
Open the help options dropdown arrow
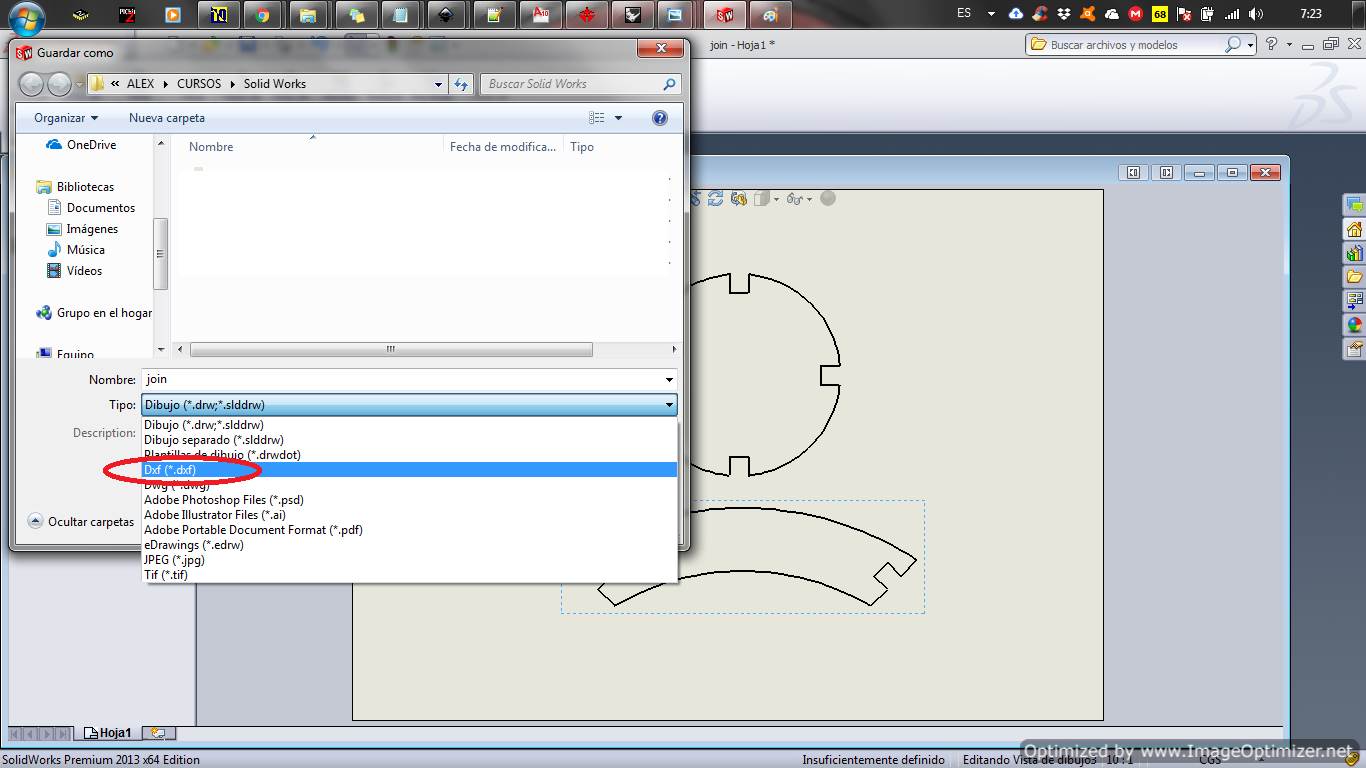(1289, 44)
